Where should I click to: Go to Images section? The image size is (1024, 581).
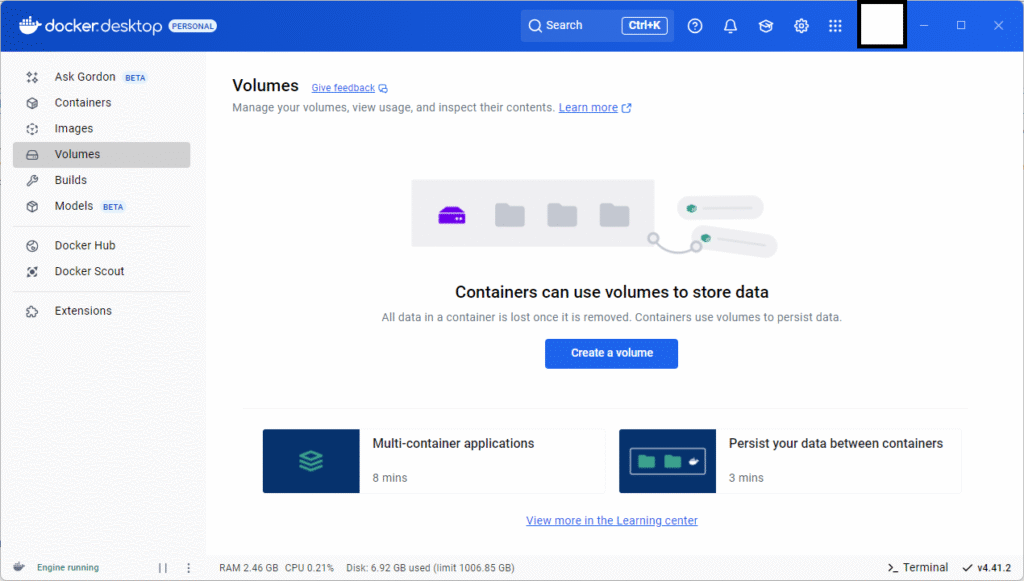coord(101,129)
